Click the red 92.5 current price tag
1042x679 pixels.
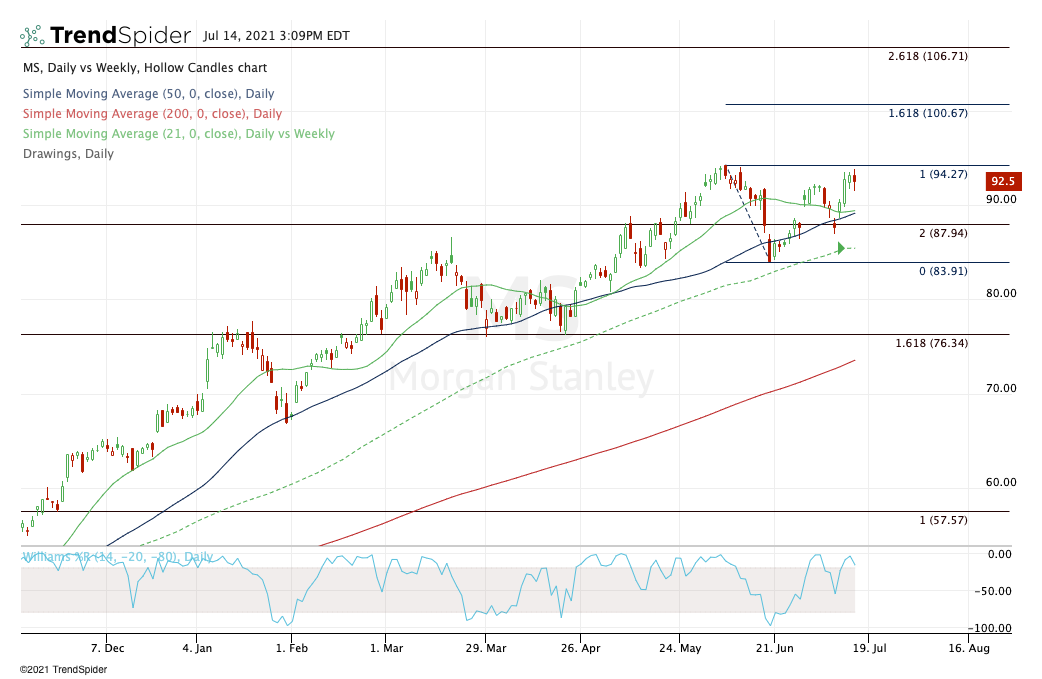1003,181
